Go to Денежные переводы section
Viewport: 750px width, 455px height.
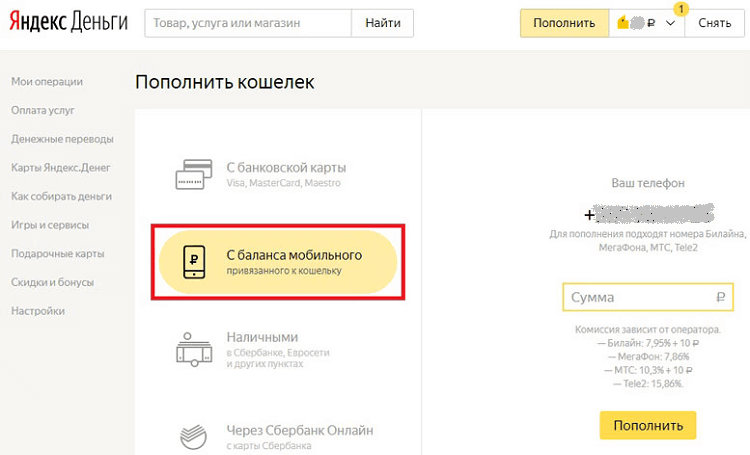point(62,139)
